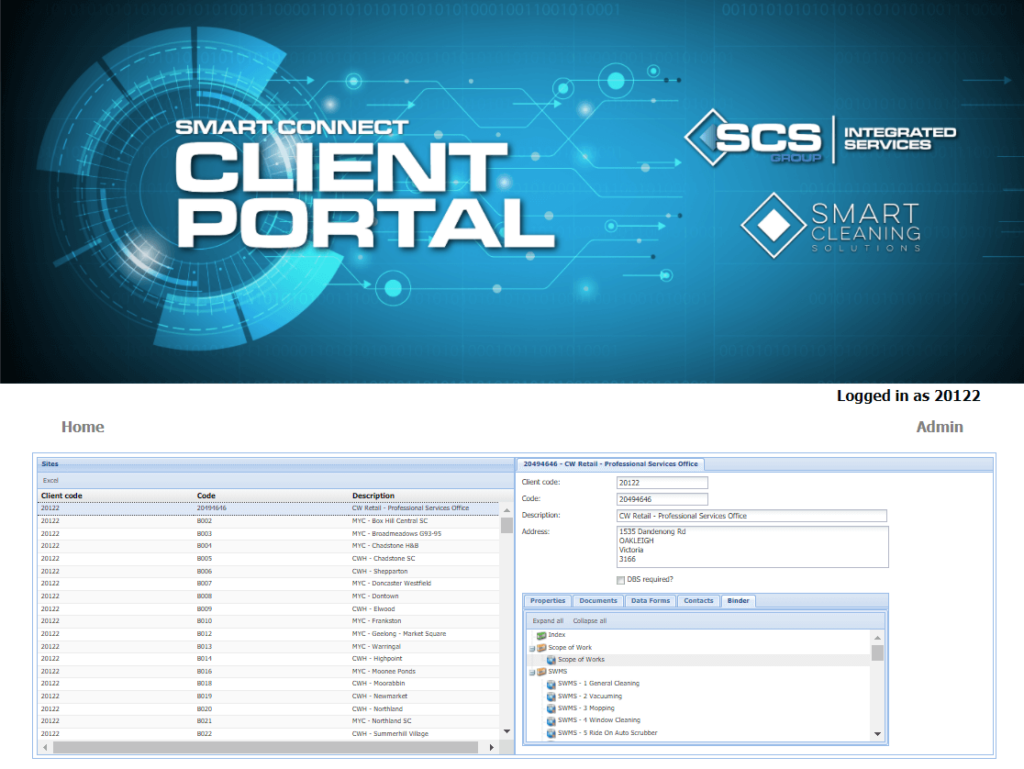Click the SWMS - 1 General Cleaning document icon
Image resolution: width=1024 pixels, height=769 pixels.
pyautogui.click(x=551, y=684)
